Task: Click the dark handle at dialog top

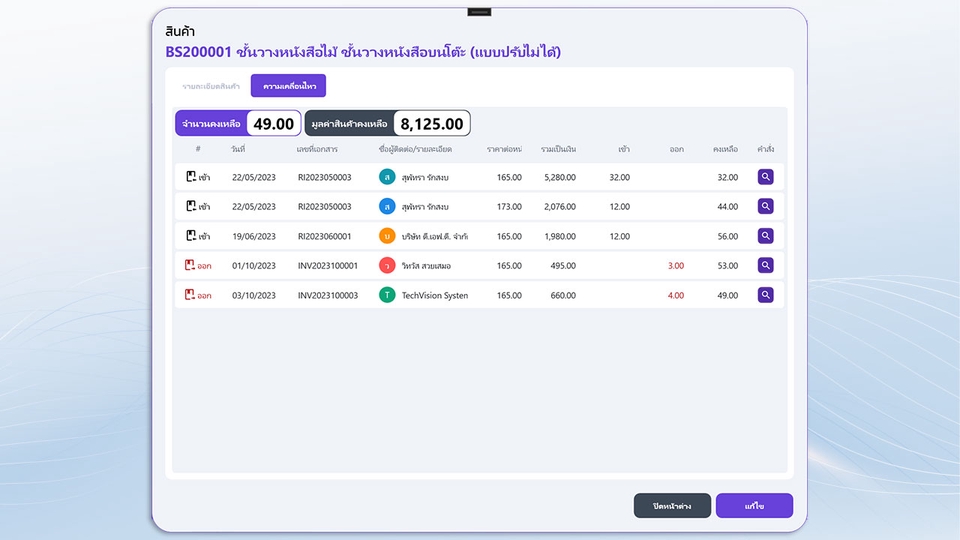Action: tap(479, 12)
